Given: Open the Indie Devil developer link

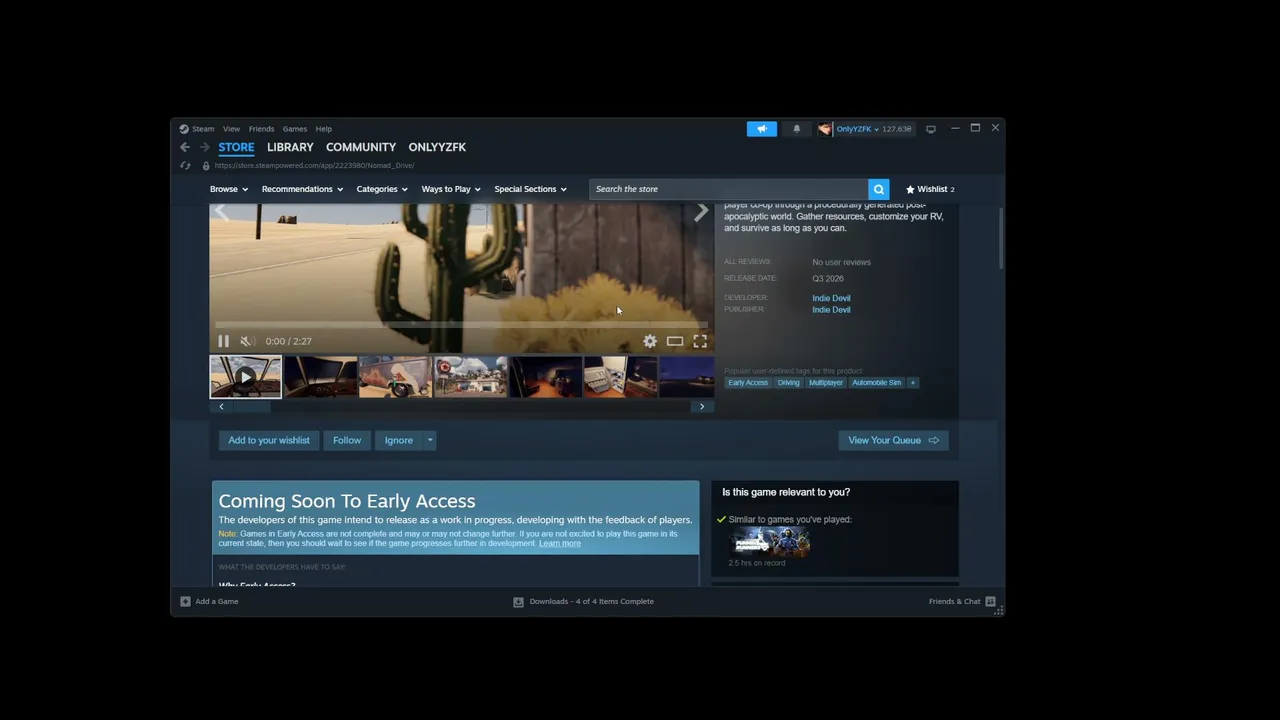Looking at the screenshot, I should pyautogui.click(x=831, y=298).
